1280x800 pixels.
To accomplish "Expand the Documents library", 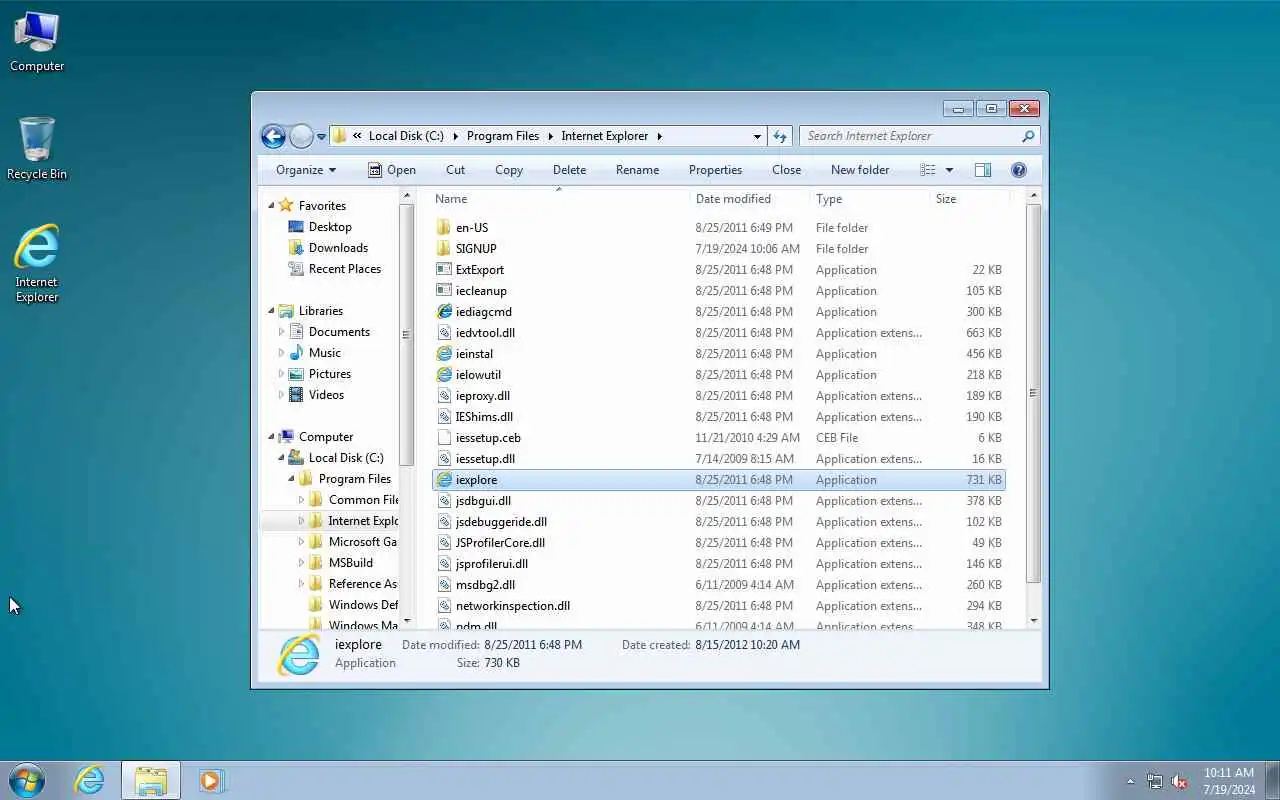I will click(281, 332).
